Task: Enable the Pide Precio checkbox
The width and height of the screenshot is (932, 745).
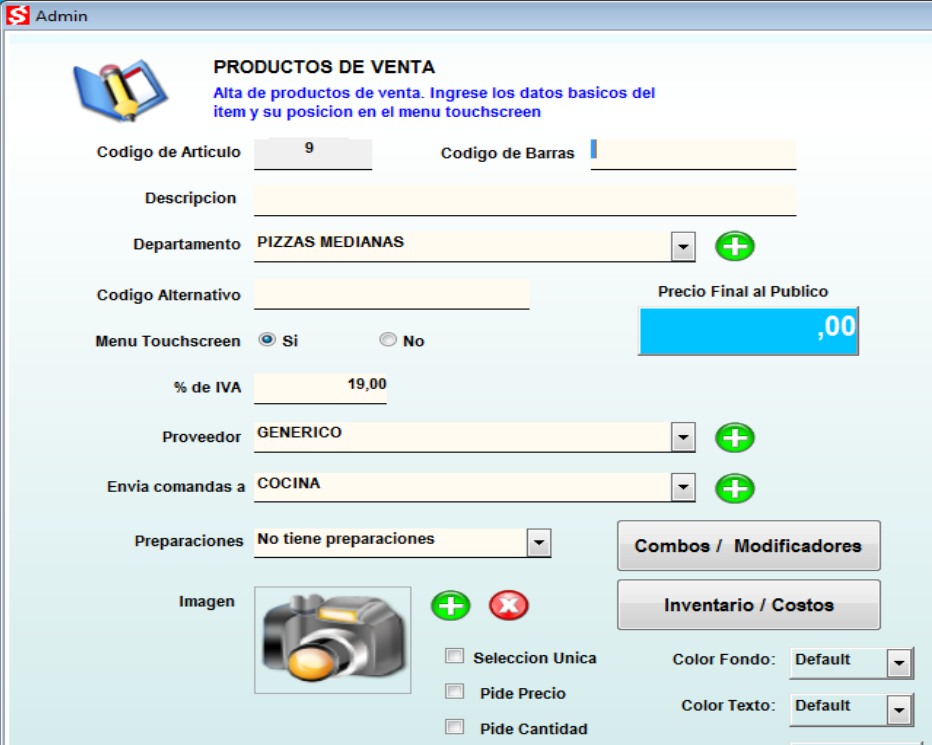Action: coord(455,691)
